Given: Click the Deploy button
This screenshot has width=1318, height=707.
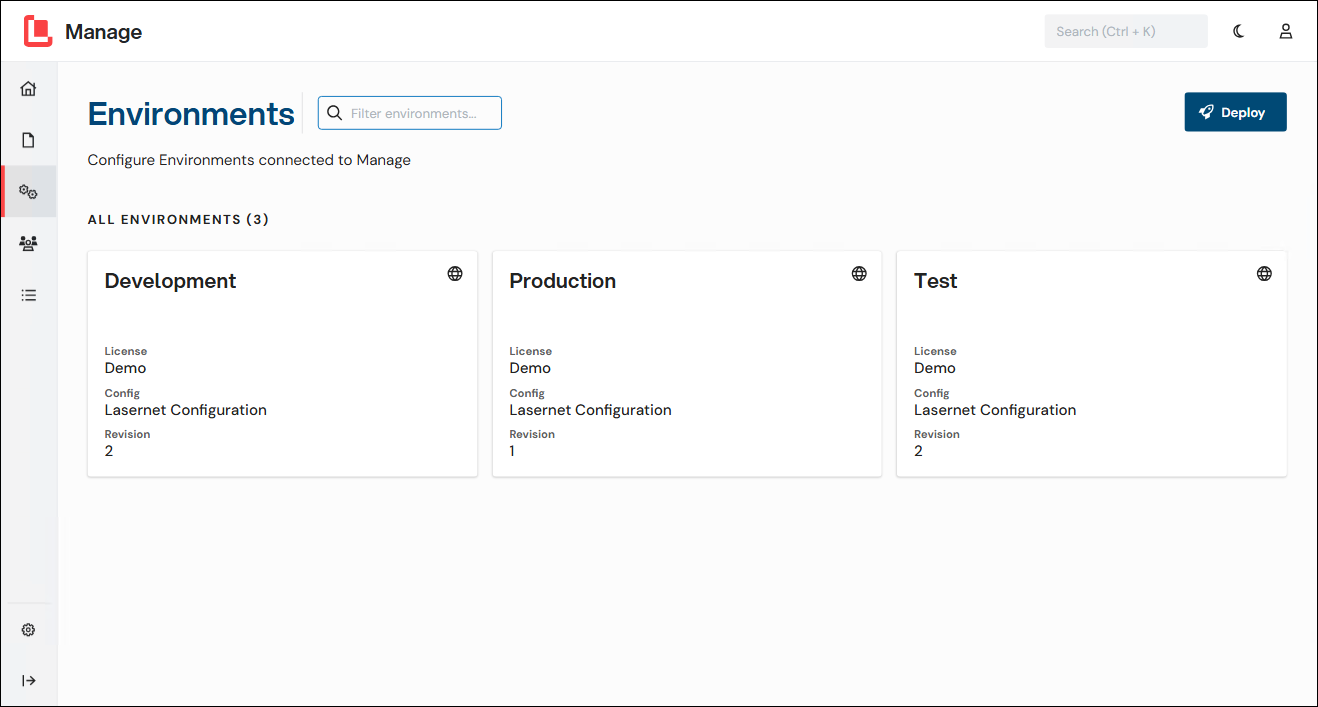Looking at the screenshot, I should pyautogui.click(x=1235, y=112).
